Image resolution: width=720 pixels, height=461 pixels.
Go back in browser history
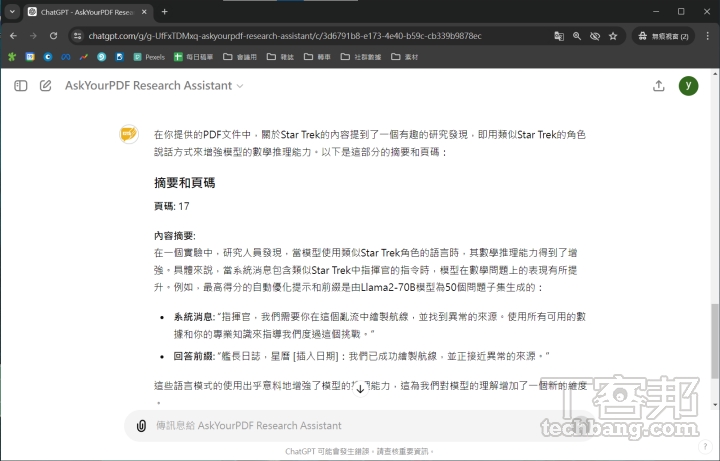(x=13, y=36)
